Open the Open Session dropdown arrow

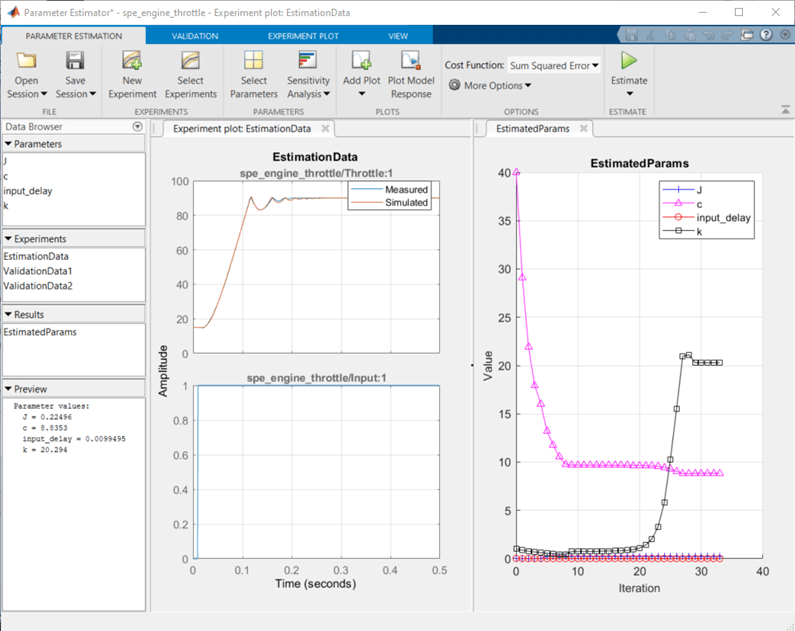click(x=44, y=94)
